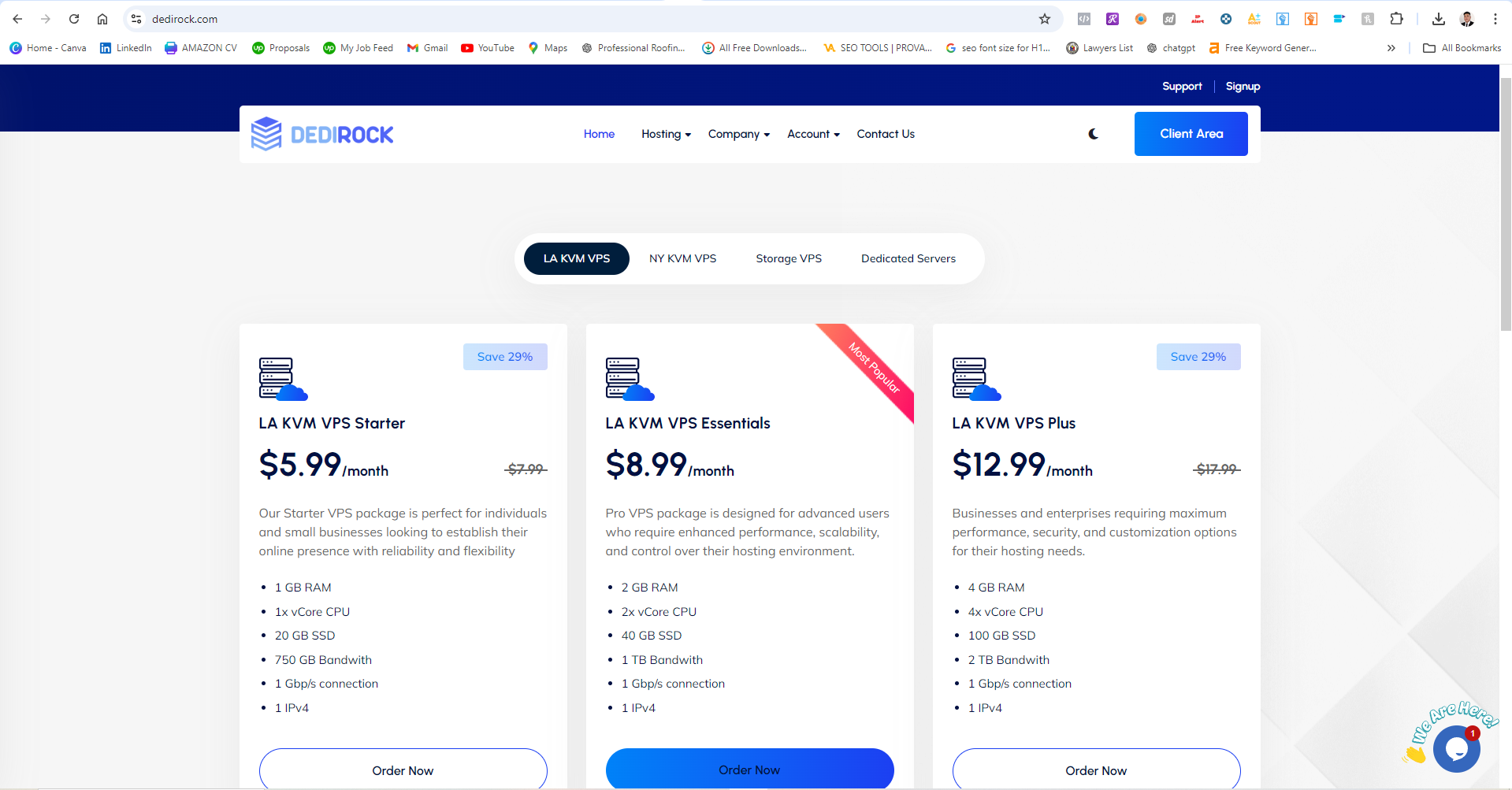The height and width of the screenshot is (790, 1512).
Task: View site information next to the URL
Action: pos(136,19)
